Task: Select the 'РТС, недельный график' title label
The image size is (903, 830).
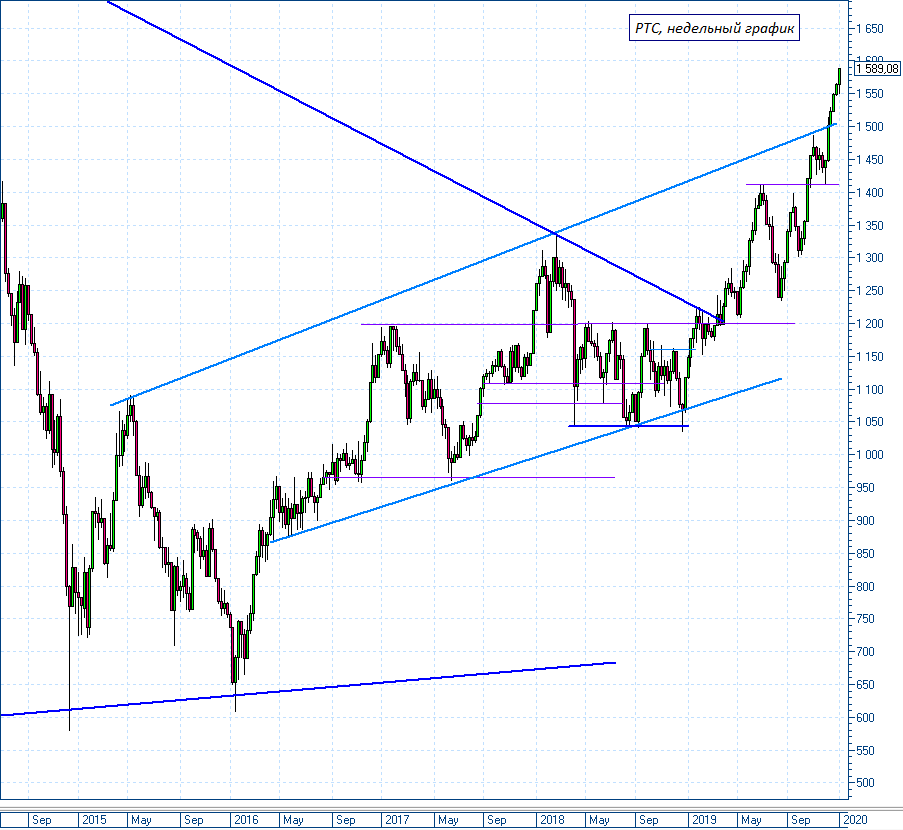Action: click(x=714, y=28)
